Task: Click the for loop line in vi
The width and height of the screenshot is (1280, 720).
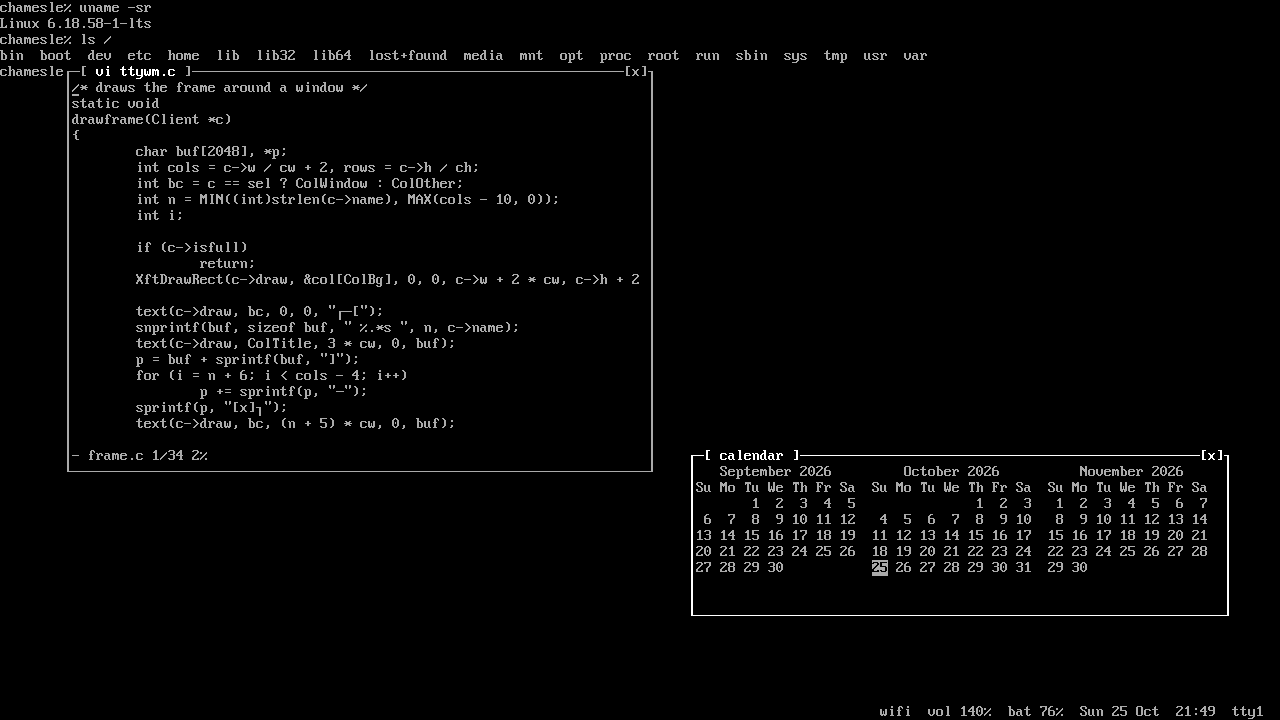Action: [x=272, y=376]
